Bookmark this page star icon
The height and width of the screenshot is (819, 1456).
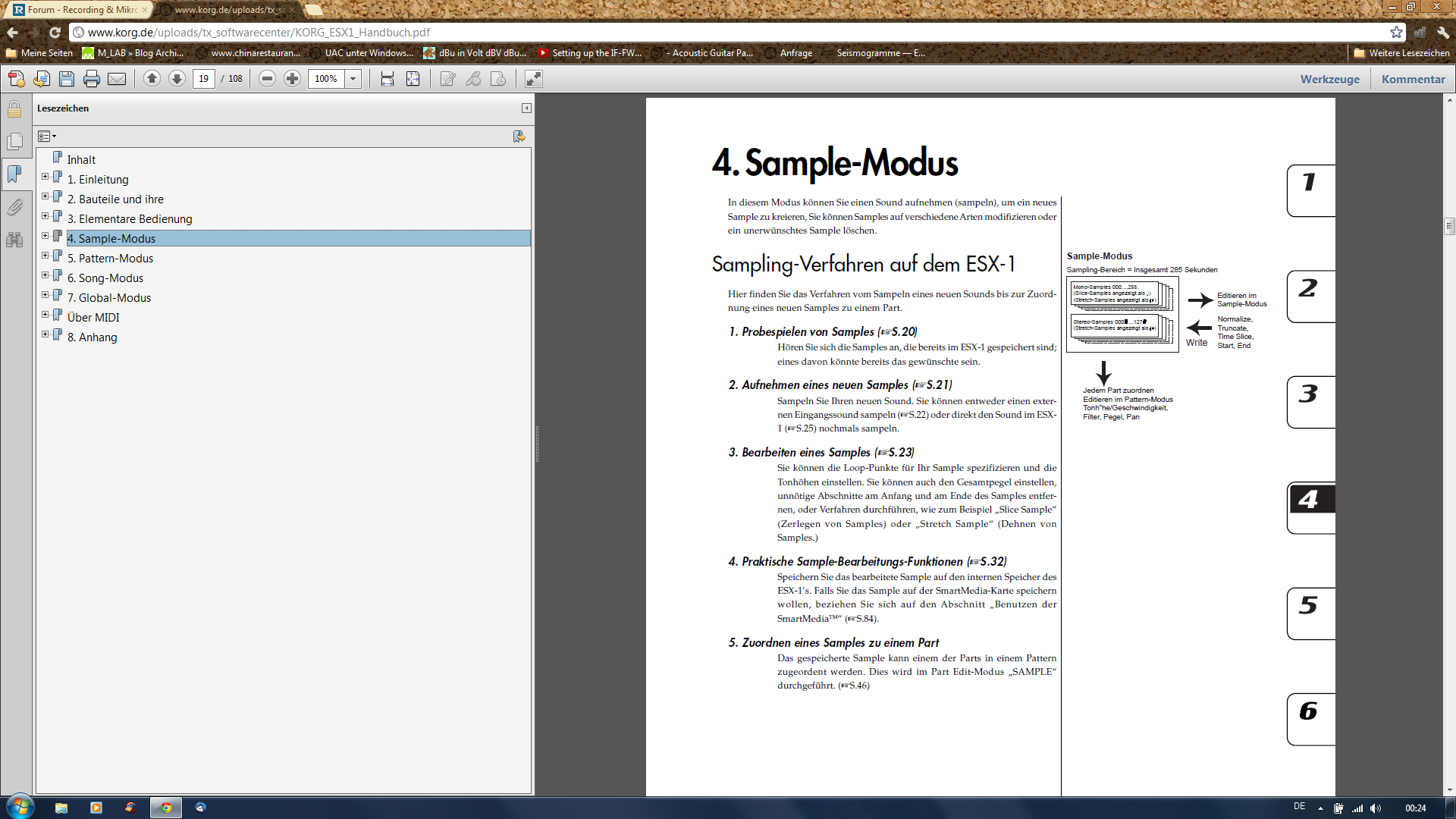pyautogui.click(x=1396, y=32)
